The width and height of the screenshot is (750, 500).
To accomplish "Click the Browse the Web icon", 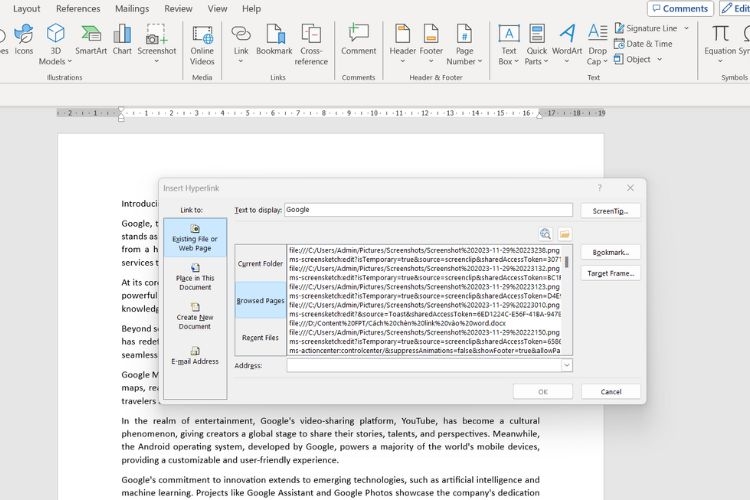I will click(545, 233).
